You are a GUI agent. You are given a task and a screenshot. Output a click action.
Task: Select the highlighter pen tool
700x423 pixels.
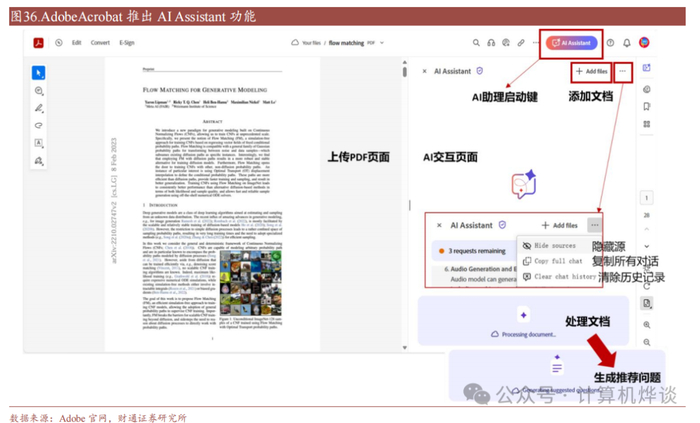coord(39,108)
